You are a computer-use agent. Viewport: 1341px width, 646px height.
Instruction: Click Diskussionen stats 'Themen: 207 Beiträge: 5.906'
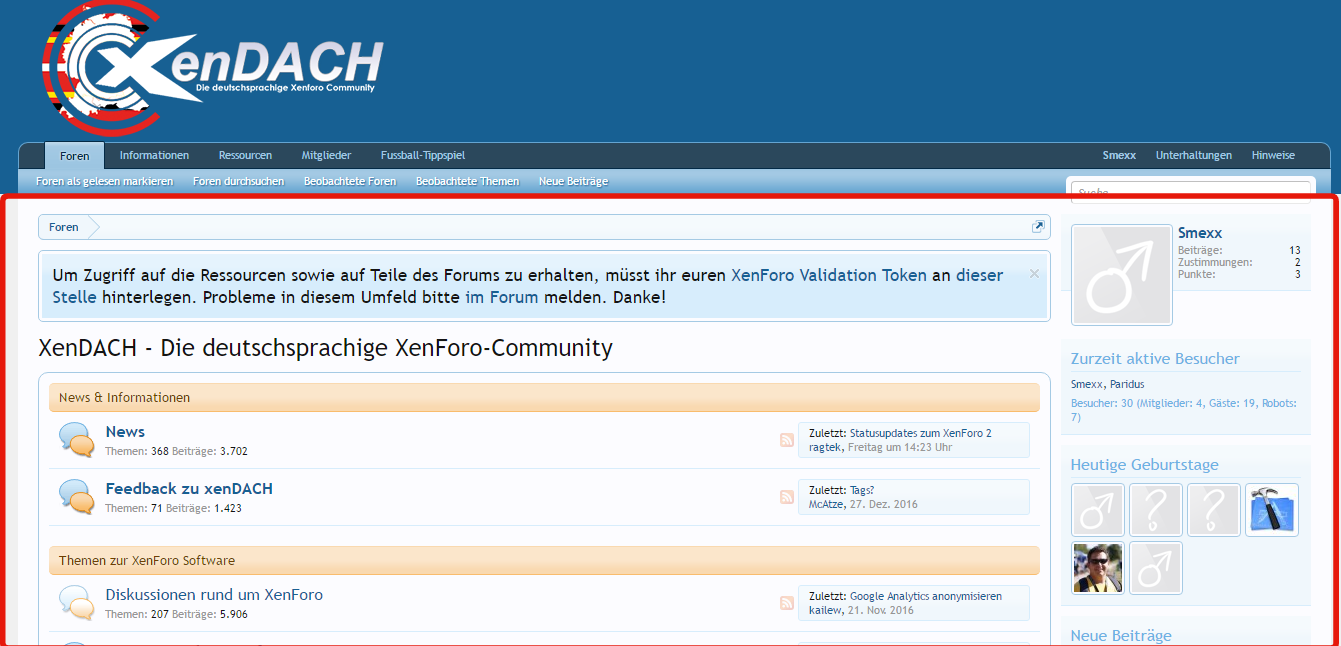coord(177,614)
